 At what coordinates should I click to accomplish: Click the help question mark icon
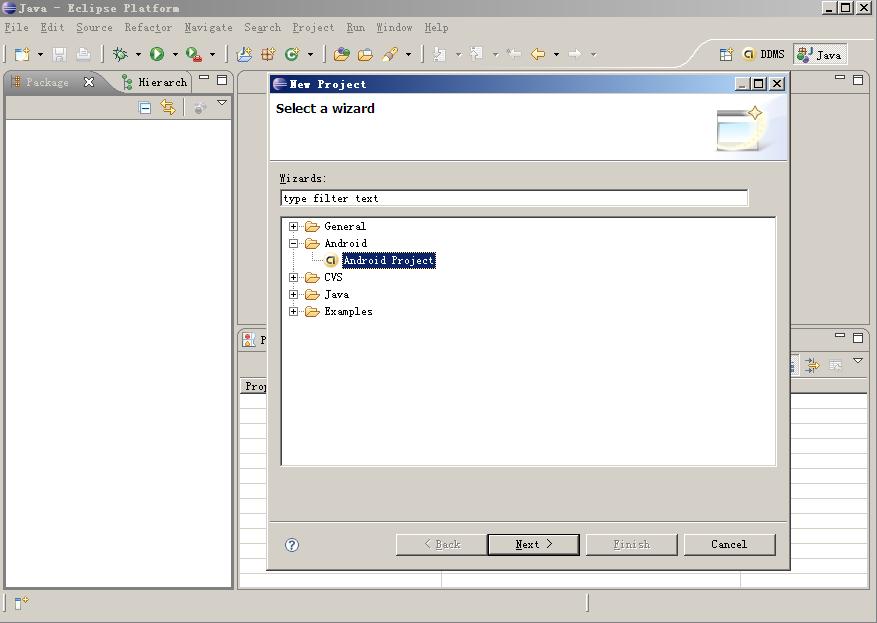pos(292,545)
